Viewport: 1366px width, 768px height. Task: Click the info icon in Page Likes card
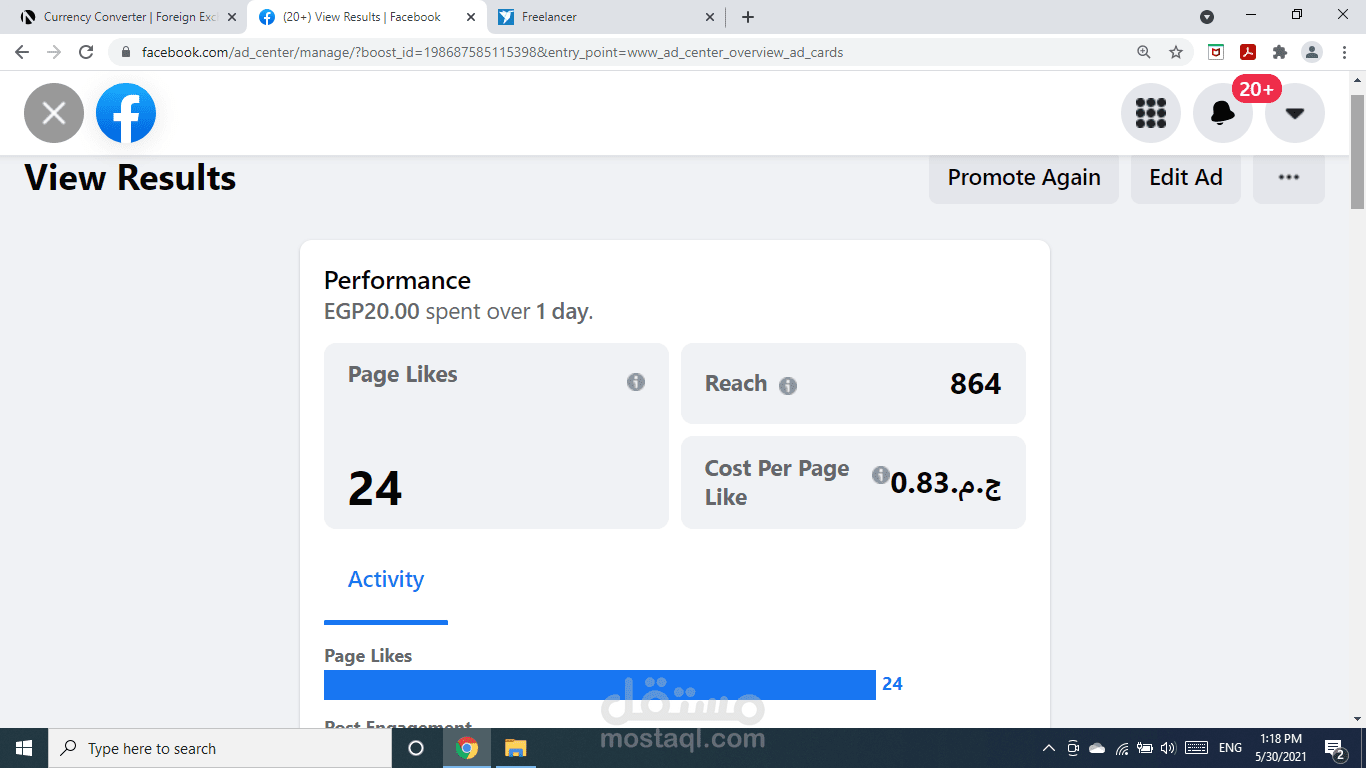point(636,382)
